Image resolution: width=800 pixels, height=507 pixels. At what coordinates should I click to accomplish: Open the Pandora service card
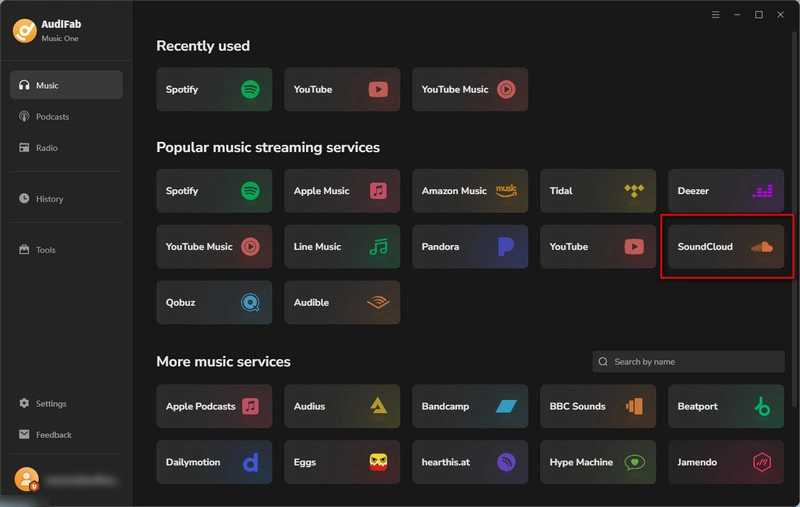470,246
